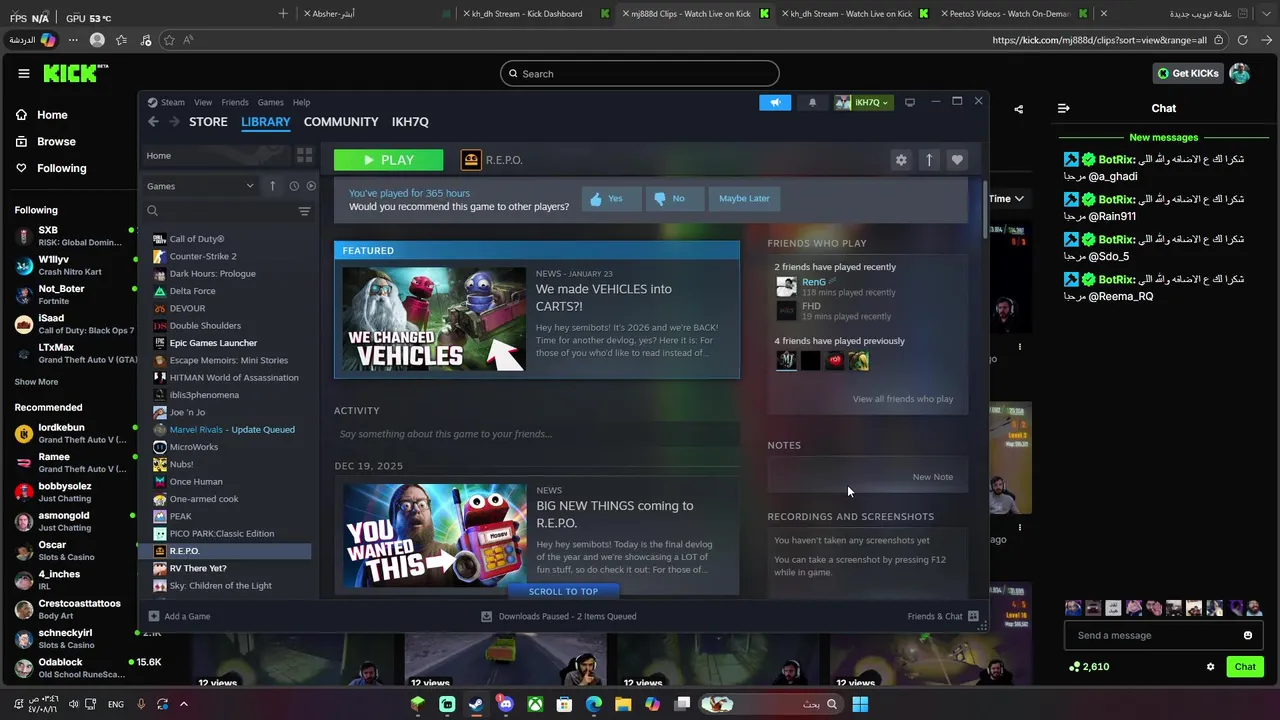Click Get KICKs button
Screen dimensions: 1280x720
[1187, 73]
